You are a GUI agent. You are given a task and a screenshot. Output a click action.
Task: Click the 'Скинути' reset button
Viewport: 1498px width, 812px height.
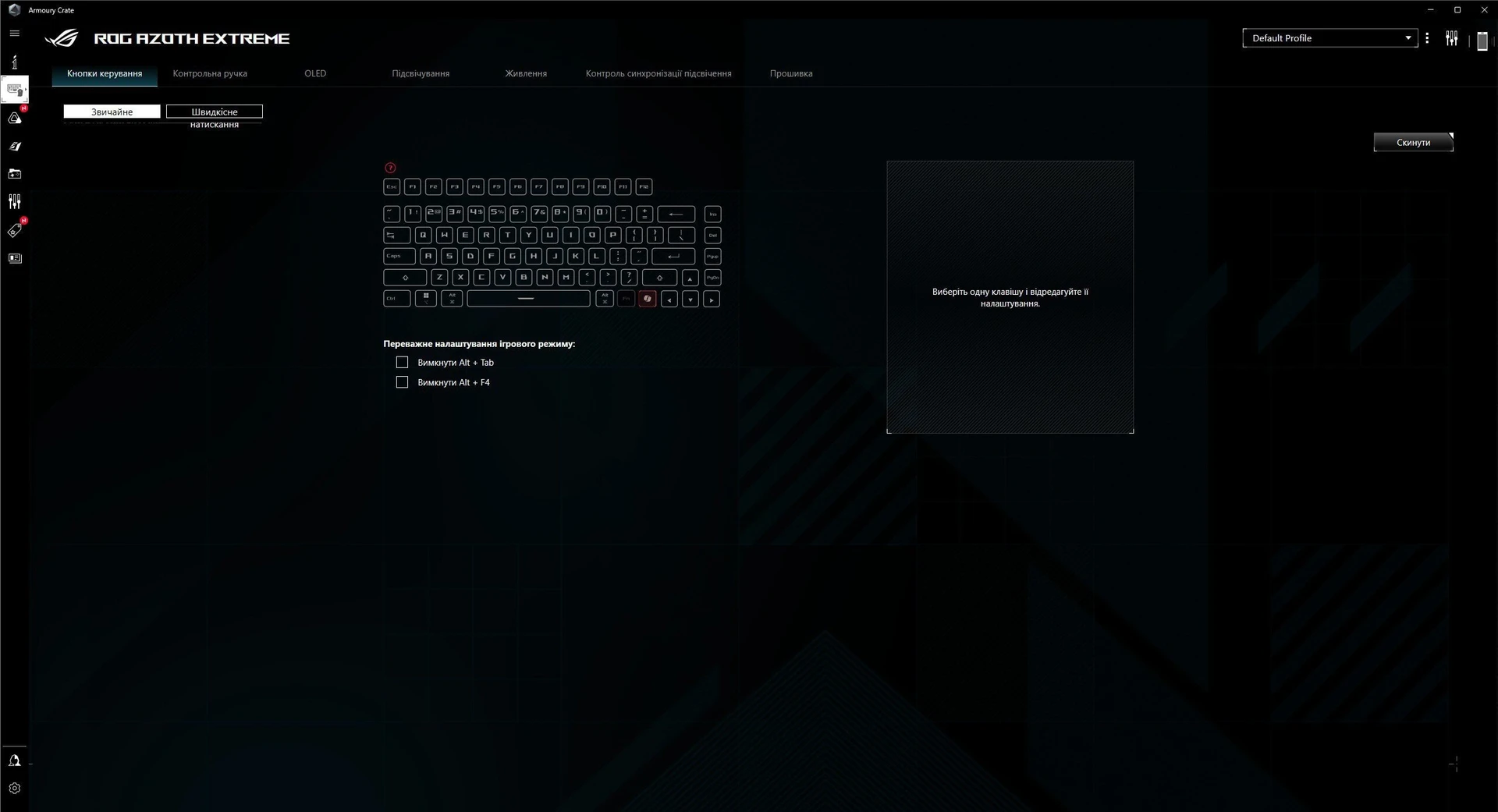pyautogui.click(x=1413, y=142)
